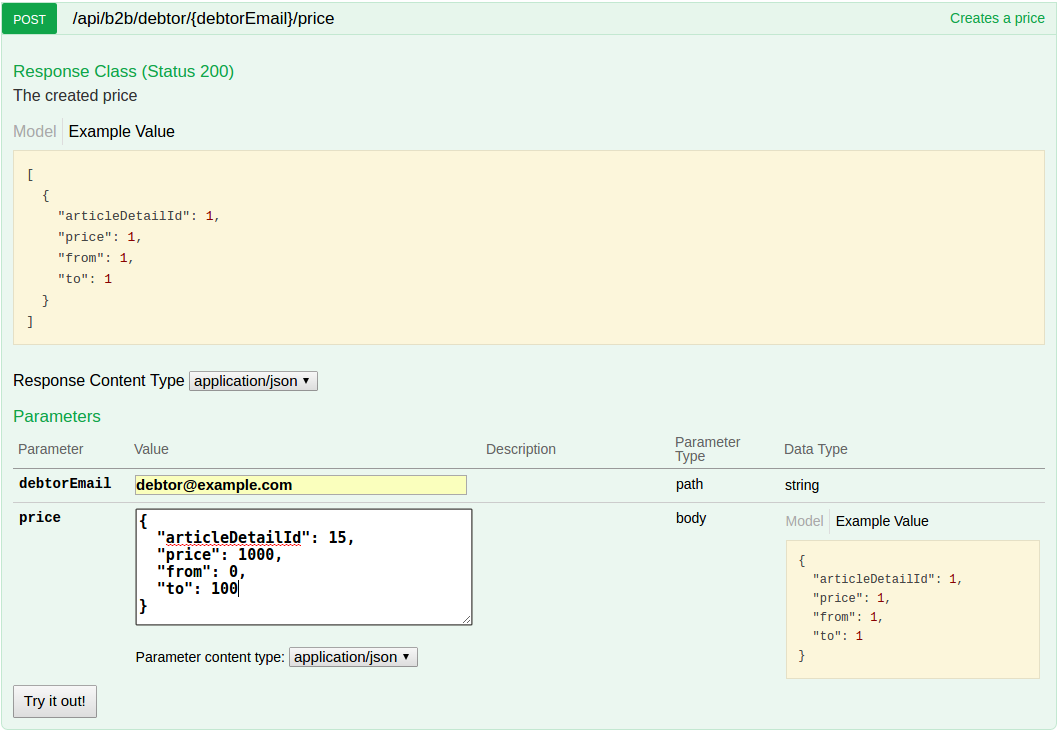Screen dimensions: 1062x733
Task: Switch to the Model tab under Response Class
Action: (35, 132)
